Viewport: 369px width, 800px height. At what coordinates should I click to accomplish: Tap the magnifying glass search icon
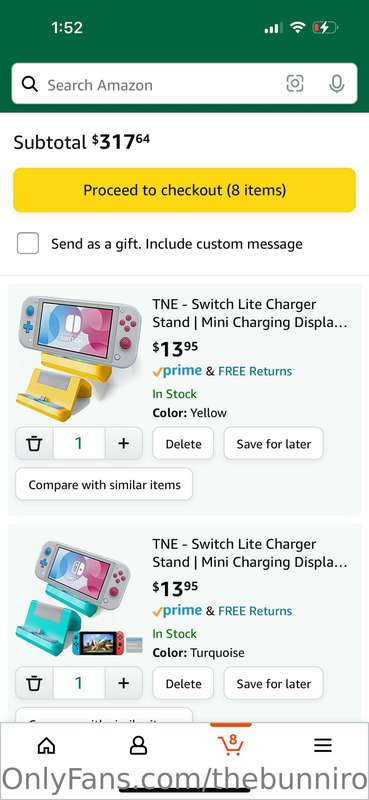30,84
